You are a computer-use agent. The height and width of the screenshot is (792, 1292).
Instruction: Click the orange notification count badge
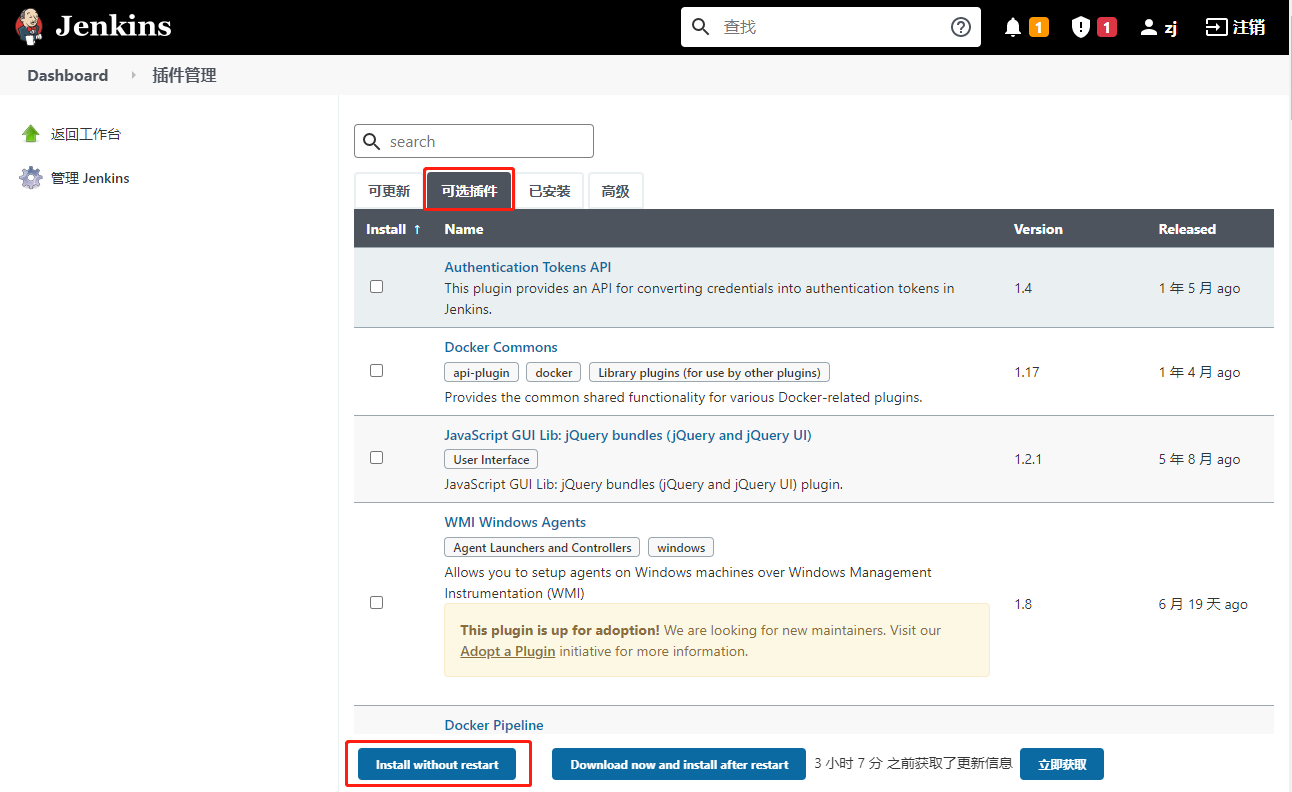(1039, 27)
